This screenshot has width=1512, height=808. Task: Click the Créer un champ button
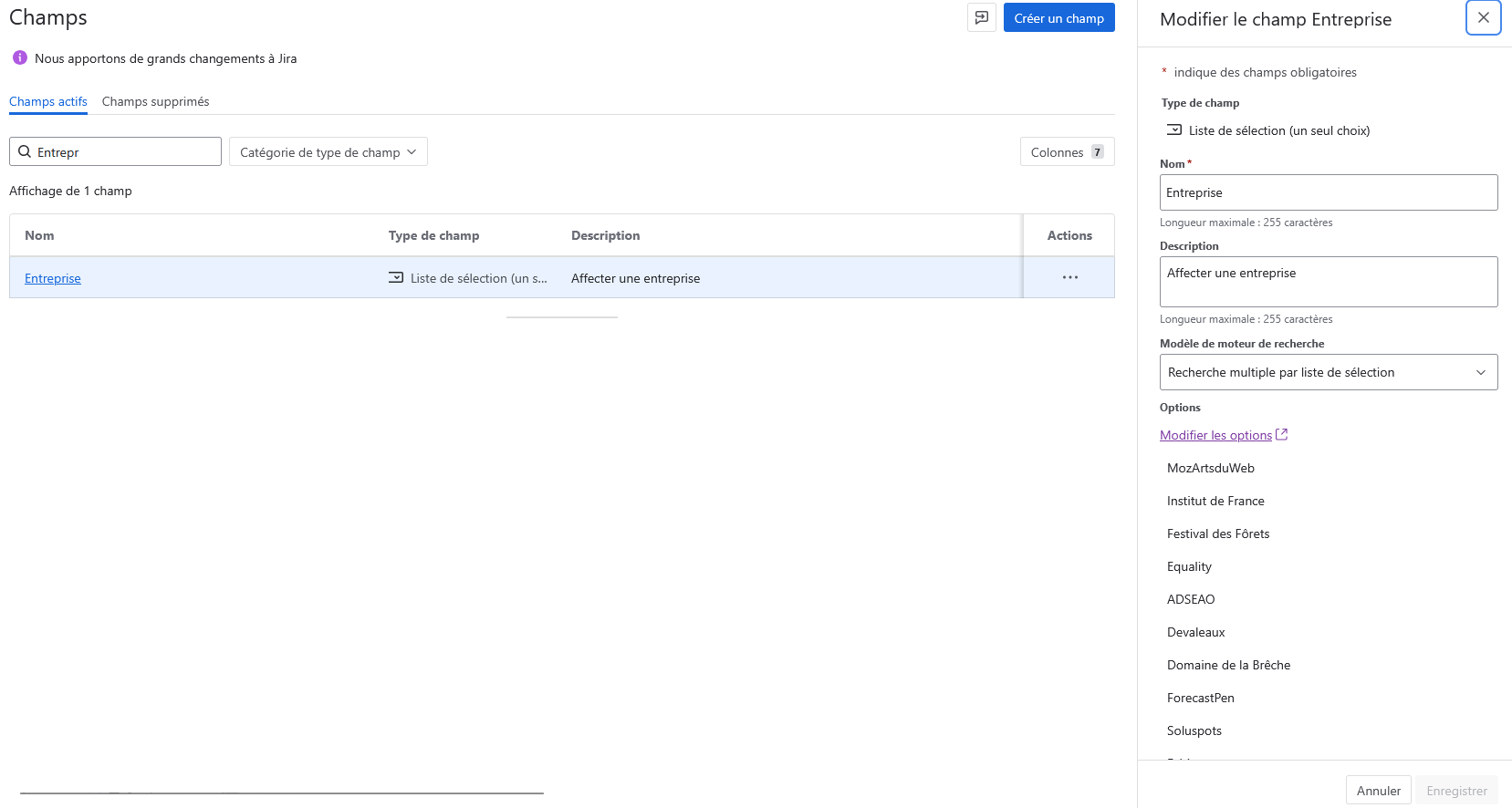tap(1058, 18)
